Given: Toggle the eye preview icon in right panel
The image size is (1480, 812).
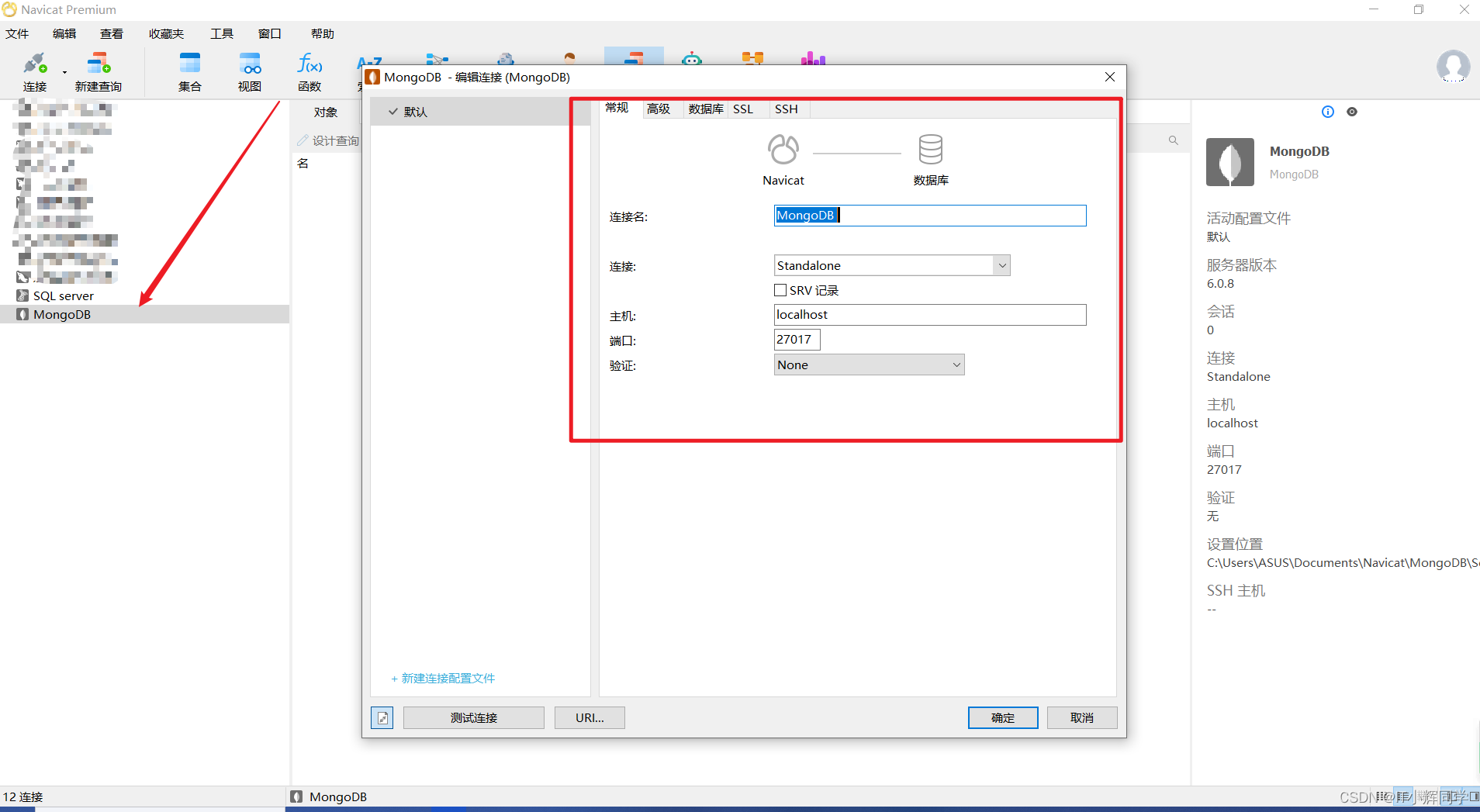Looking at the screenshot, I should (x=1352, y=112).
